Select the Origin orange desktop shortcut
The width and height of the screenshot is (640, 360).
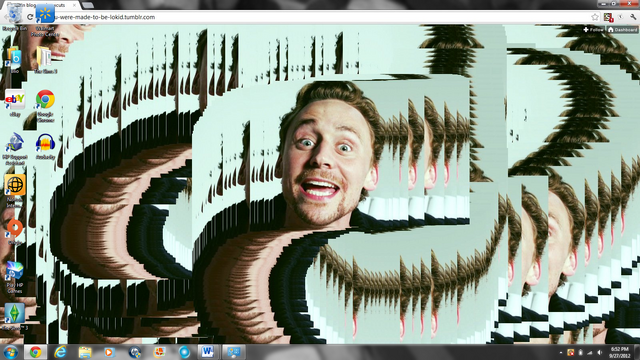tap(15, 231)
